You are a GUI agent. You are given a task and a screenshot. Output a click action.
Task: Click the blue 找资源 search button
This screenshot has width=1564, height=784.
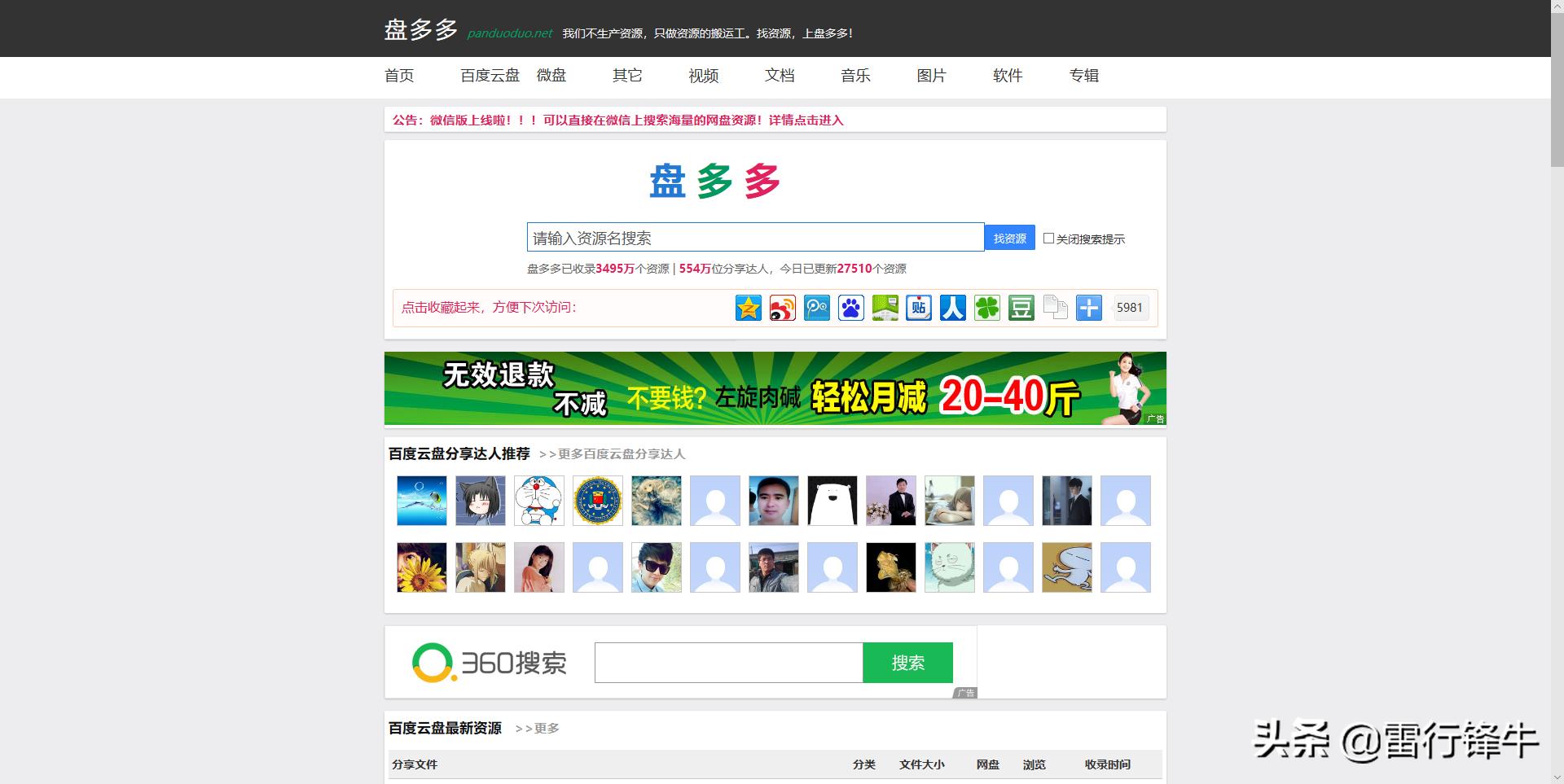[x=1009, y=237]
